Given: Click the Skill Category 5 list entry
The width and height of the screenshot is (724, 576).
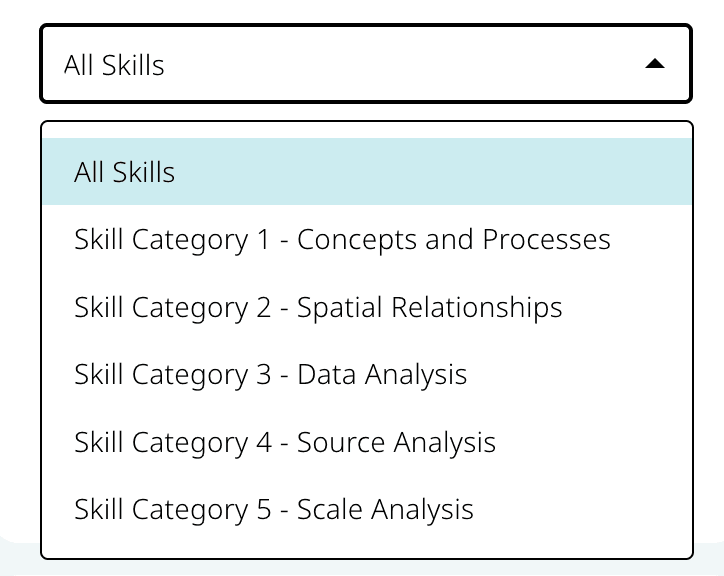Looking at the screenshot, I should click(274, 509).
